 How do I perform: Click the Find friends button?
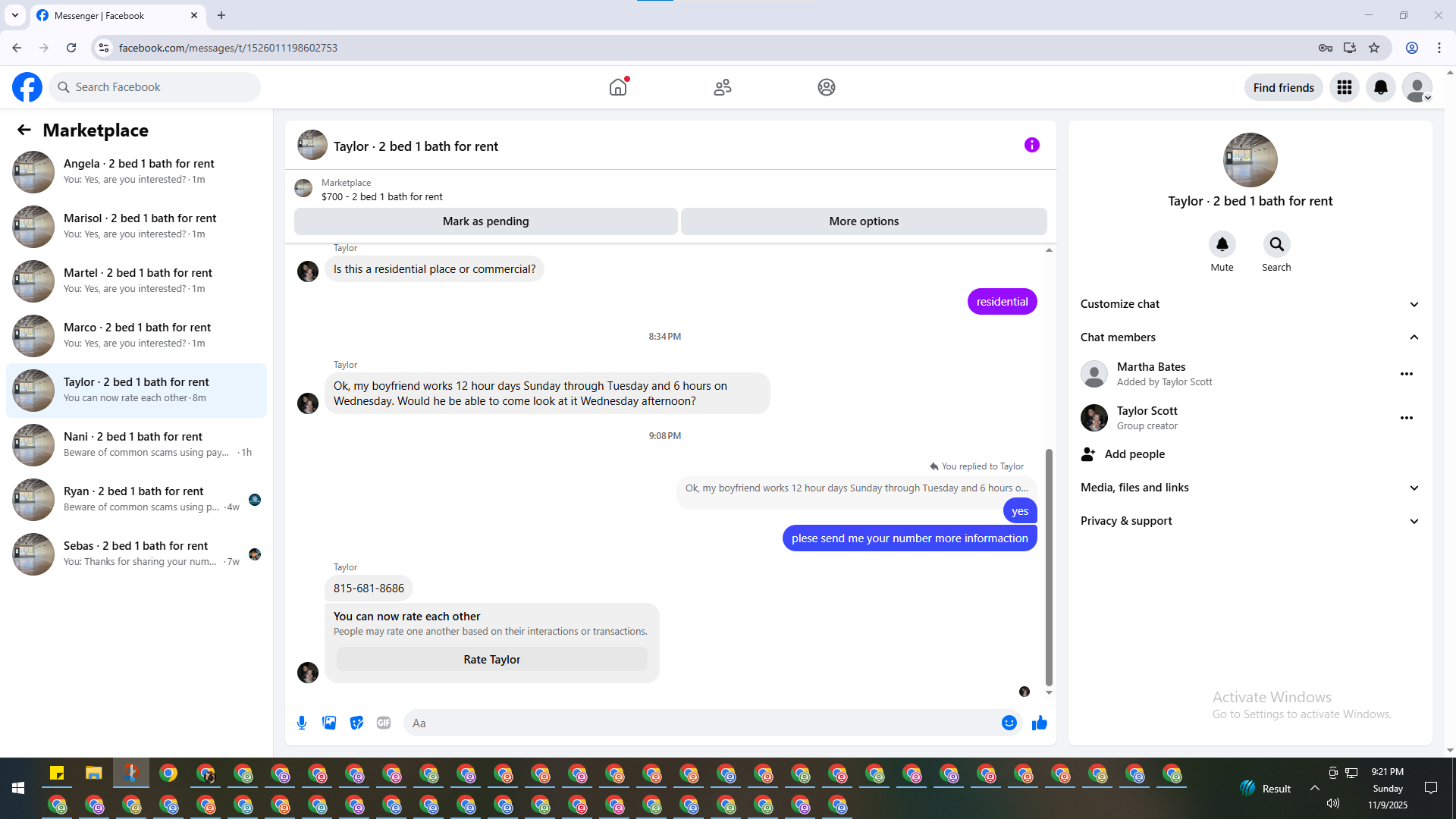click(x=1284, y=87)
